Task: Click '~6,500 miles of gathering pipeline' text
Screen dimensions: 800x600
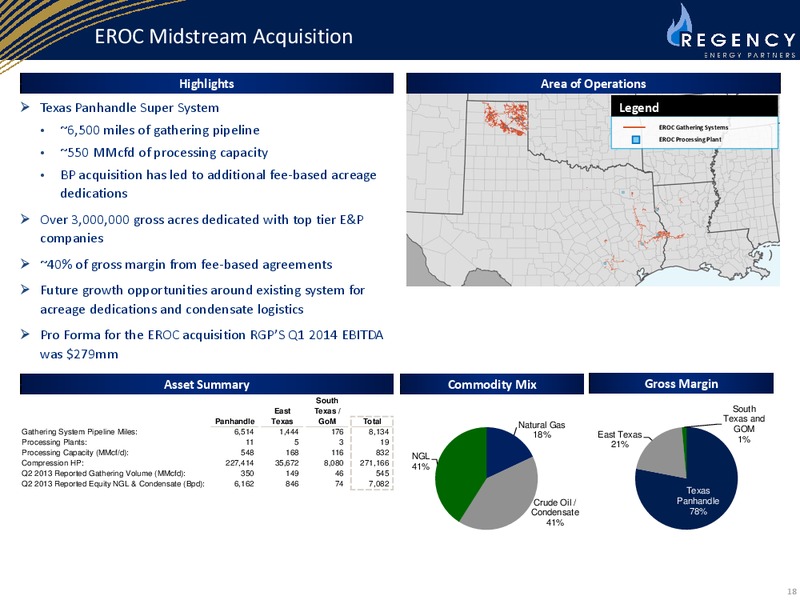Action: pyautogui.click(x=160, y=130)
